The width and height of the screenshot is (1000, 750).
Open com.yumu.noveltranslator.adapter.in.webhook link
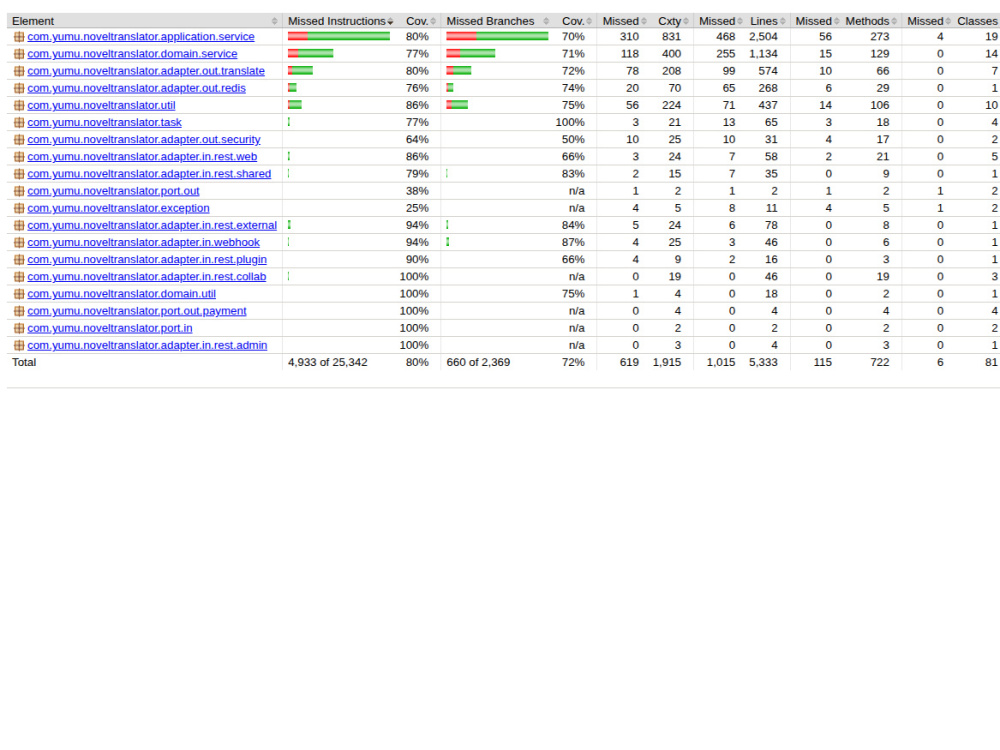coord(143,243)
